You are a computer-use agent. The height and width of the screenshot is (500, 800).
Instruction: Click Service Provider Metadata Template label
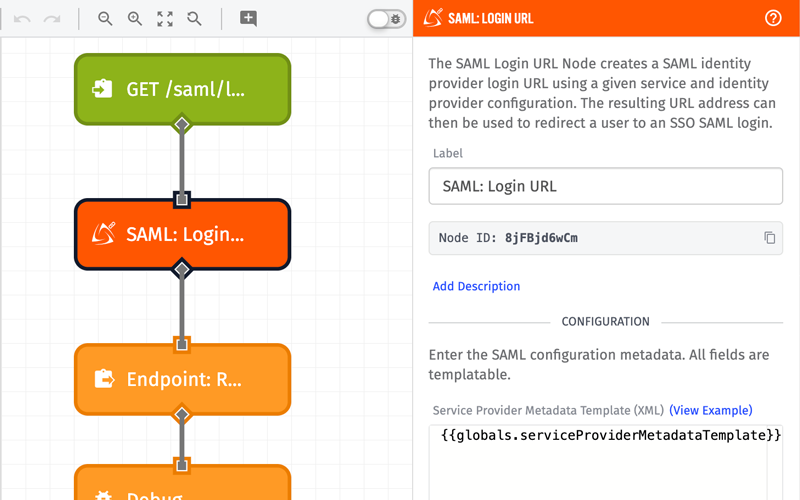[x=548, y=410]
